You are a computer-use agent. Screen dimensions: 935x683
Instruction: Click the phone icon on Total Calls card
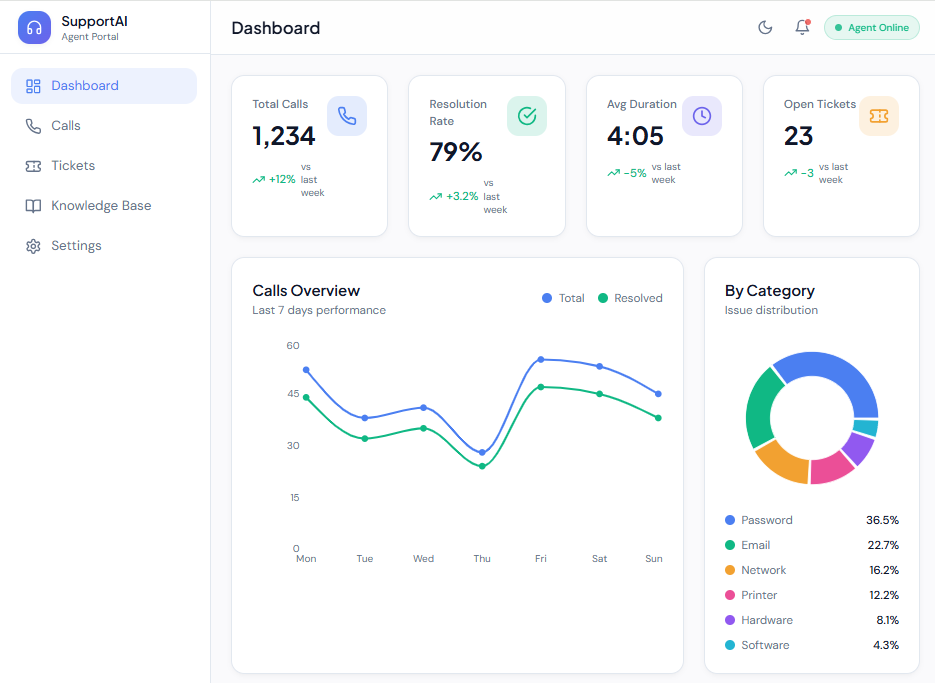pos(347,116)
